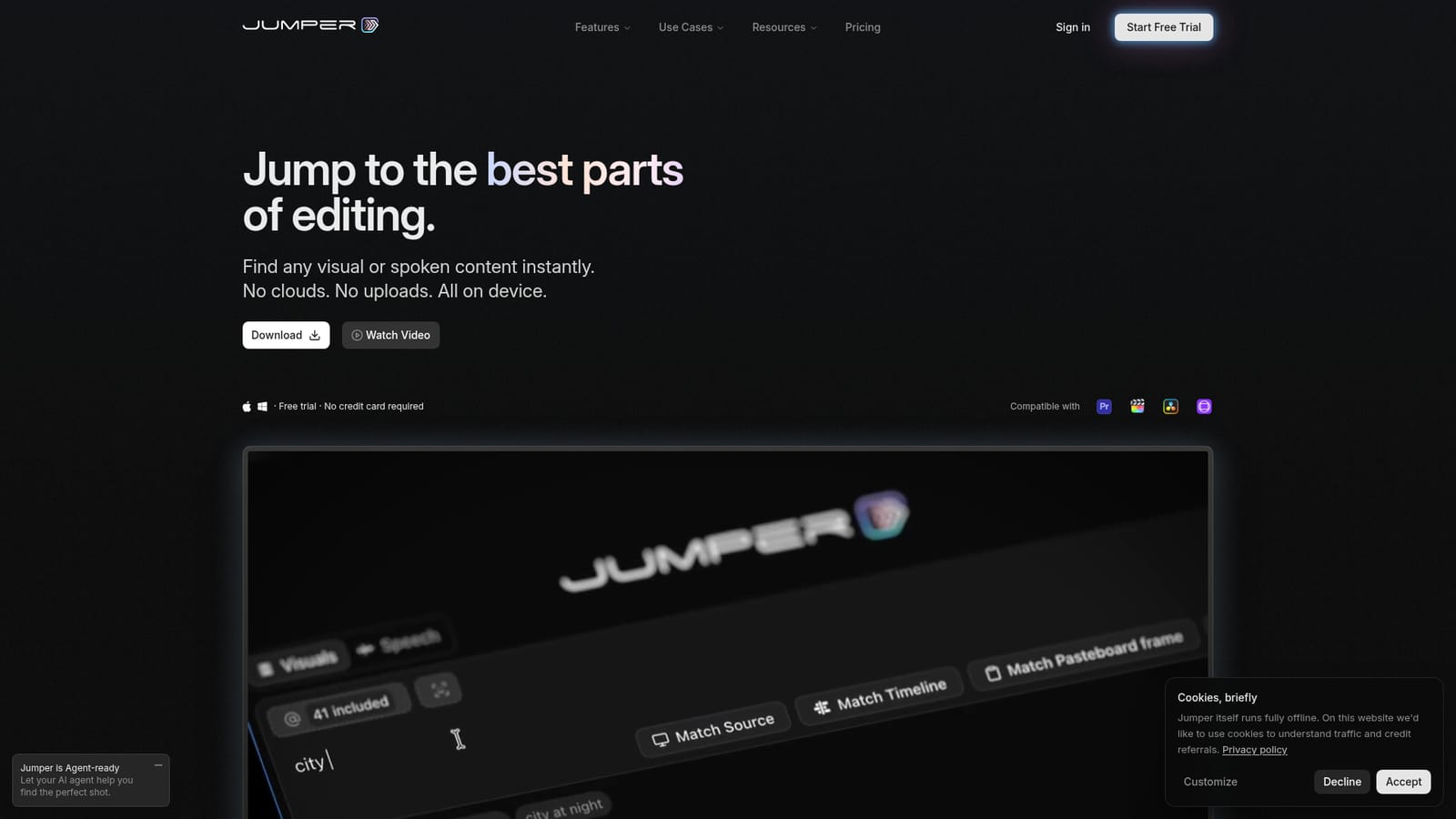Click the Windows platform icon
The height and width of the screenshot is (819, 1456).
click(x=262, y=407)
